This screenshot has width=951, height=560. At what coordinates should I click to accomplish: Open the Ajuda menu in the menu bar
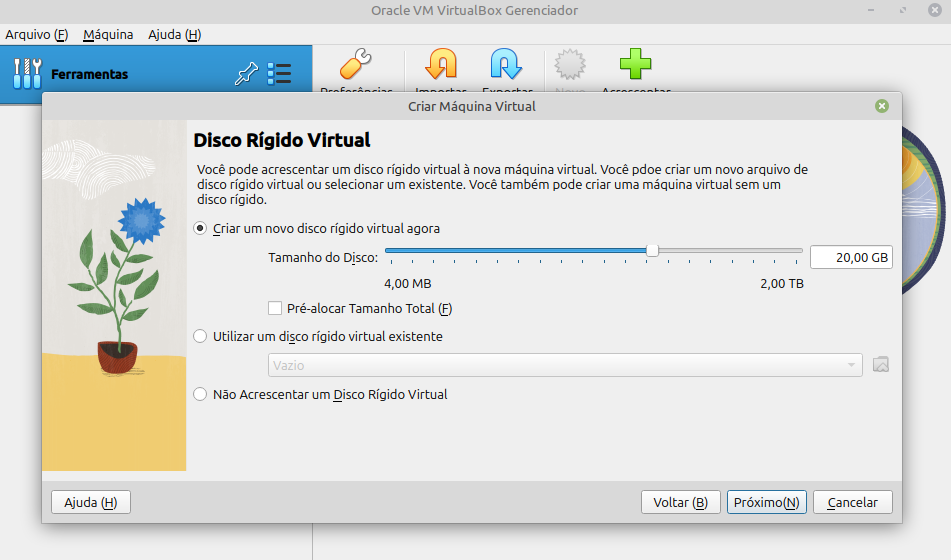point(174,34)
